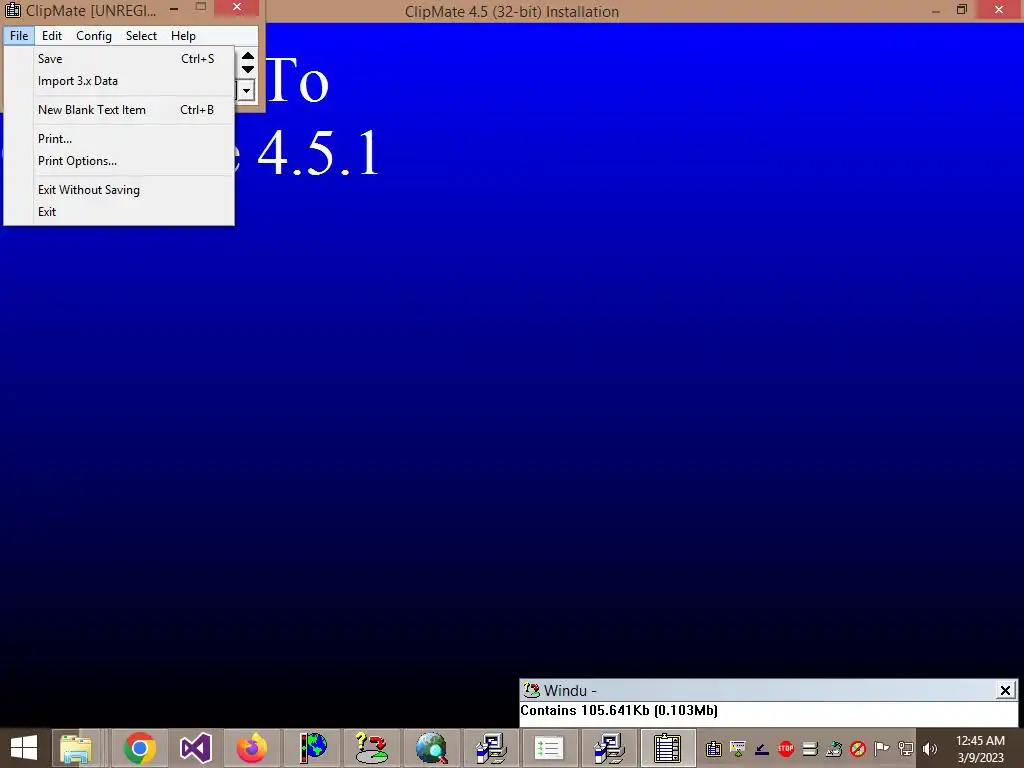
Task: Open the network tray icon
Action: pos(906,748)
